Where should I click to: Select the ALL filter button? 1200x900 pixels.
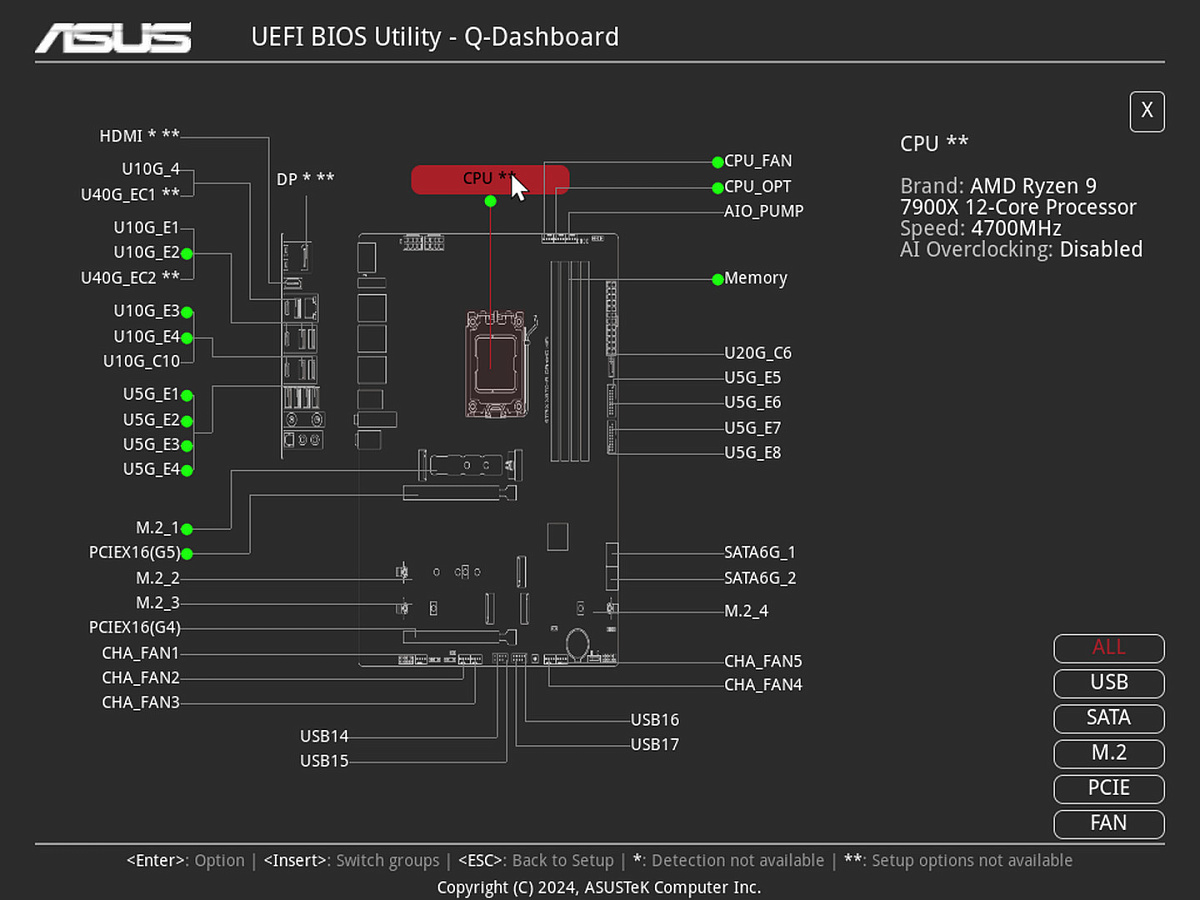click(x=1109, y=648)
